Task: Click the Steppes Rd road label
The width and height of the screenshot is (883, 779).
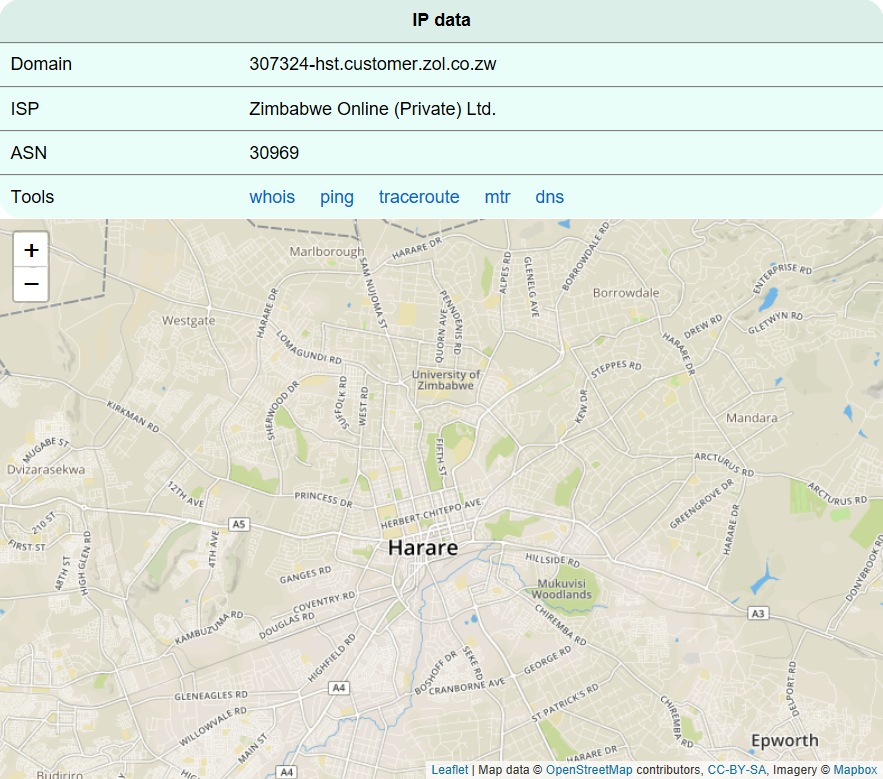Action: tap(616, 369)
